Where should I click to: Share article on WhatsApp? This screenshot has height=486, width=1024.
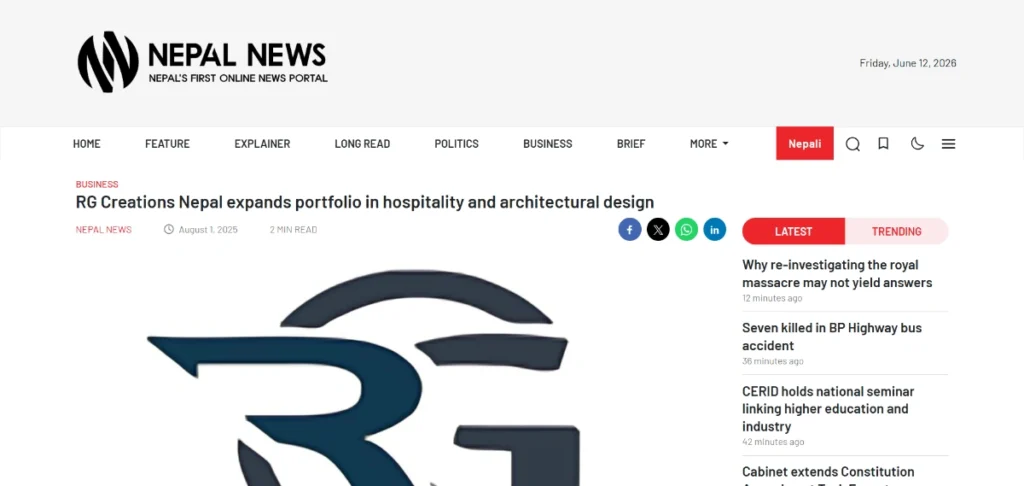[x=686, y=229]
